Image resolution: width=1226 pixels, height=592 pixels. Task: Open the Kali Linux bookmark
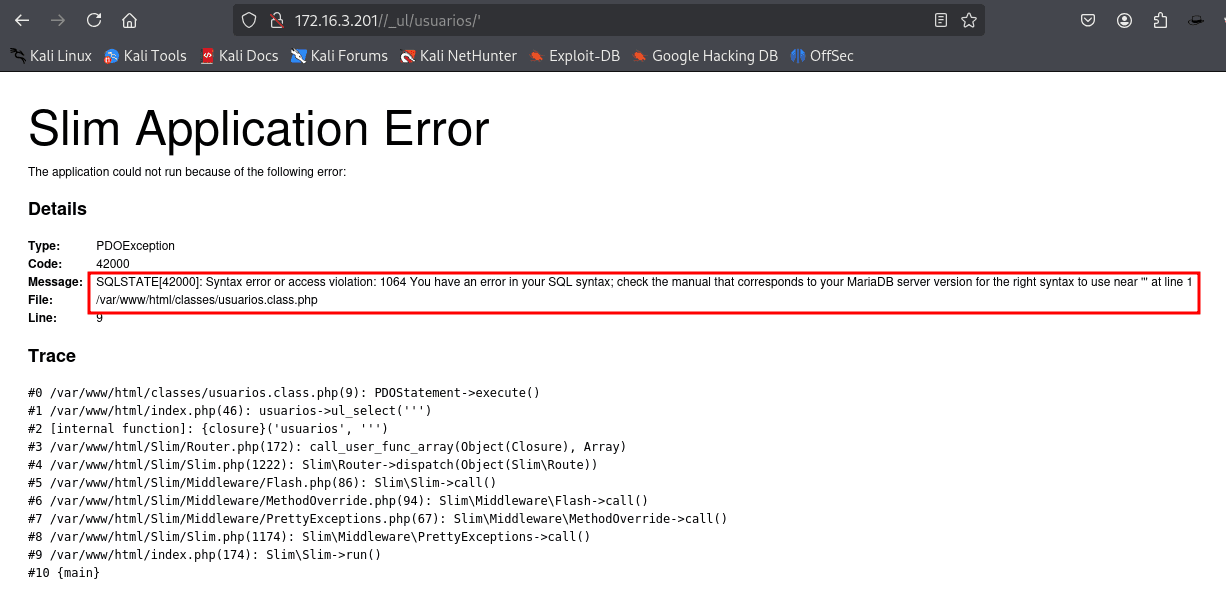[x=51, y=56]
